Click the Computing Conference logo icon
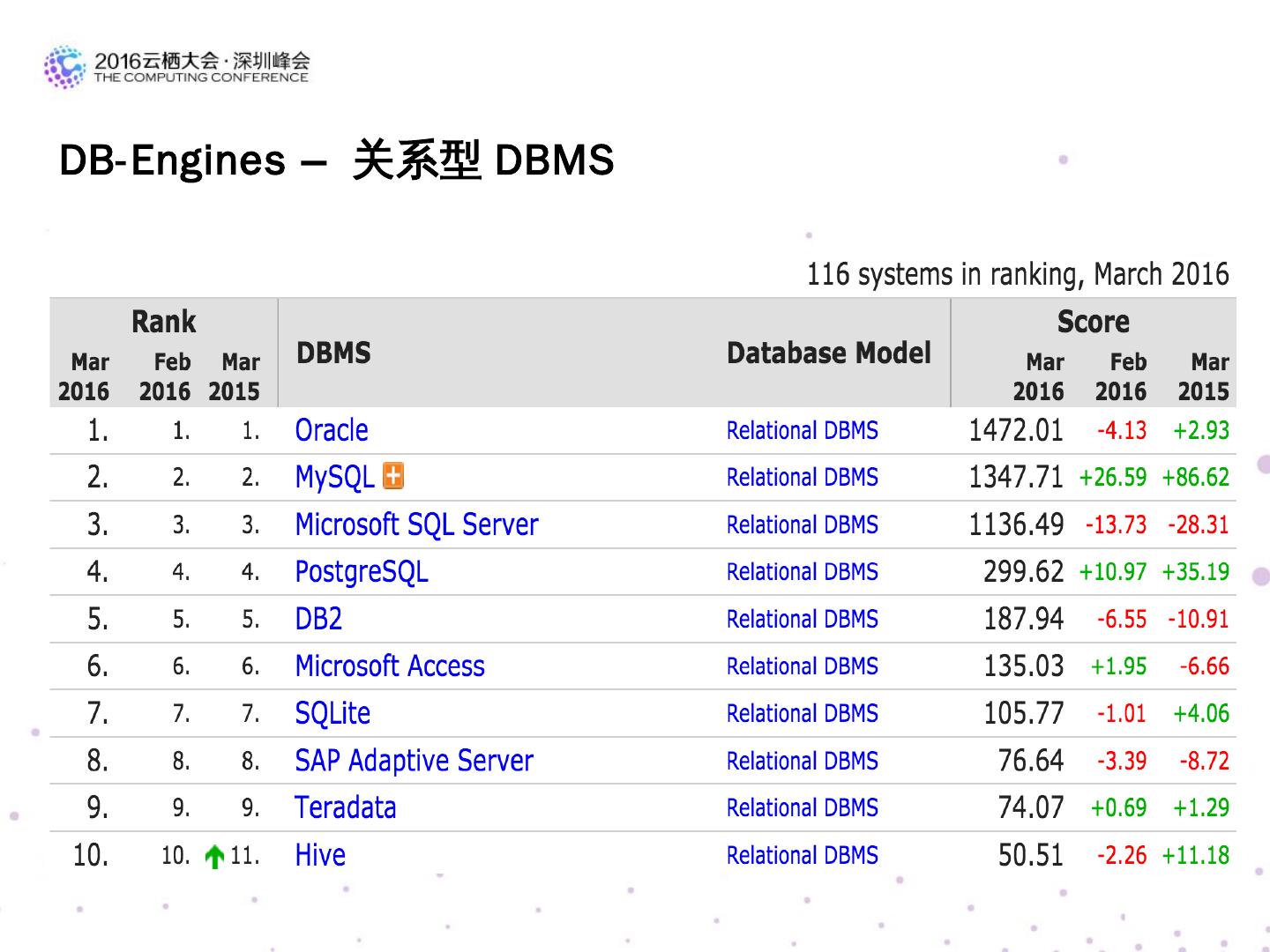This screenshot has width=1270, height=952. tap(64, 67)
